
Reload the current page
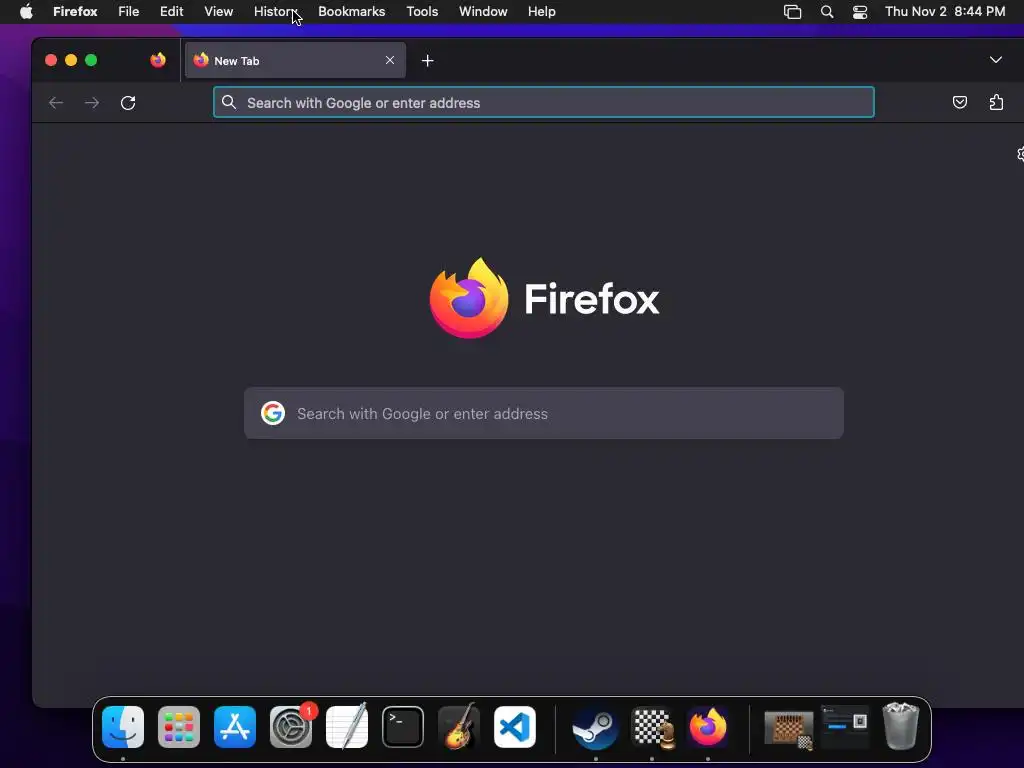128,103
